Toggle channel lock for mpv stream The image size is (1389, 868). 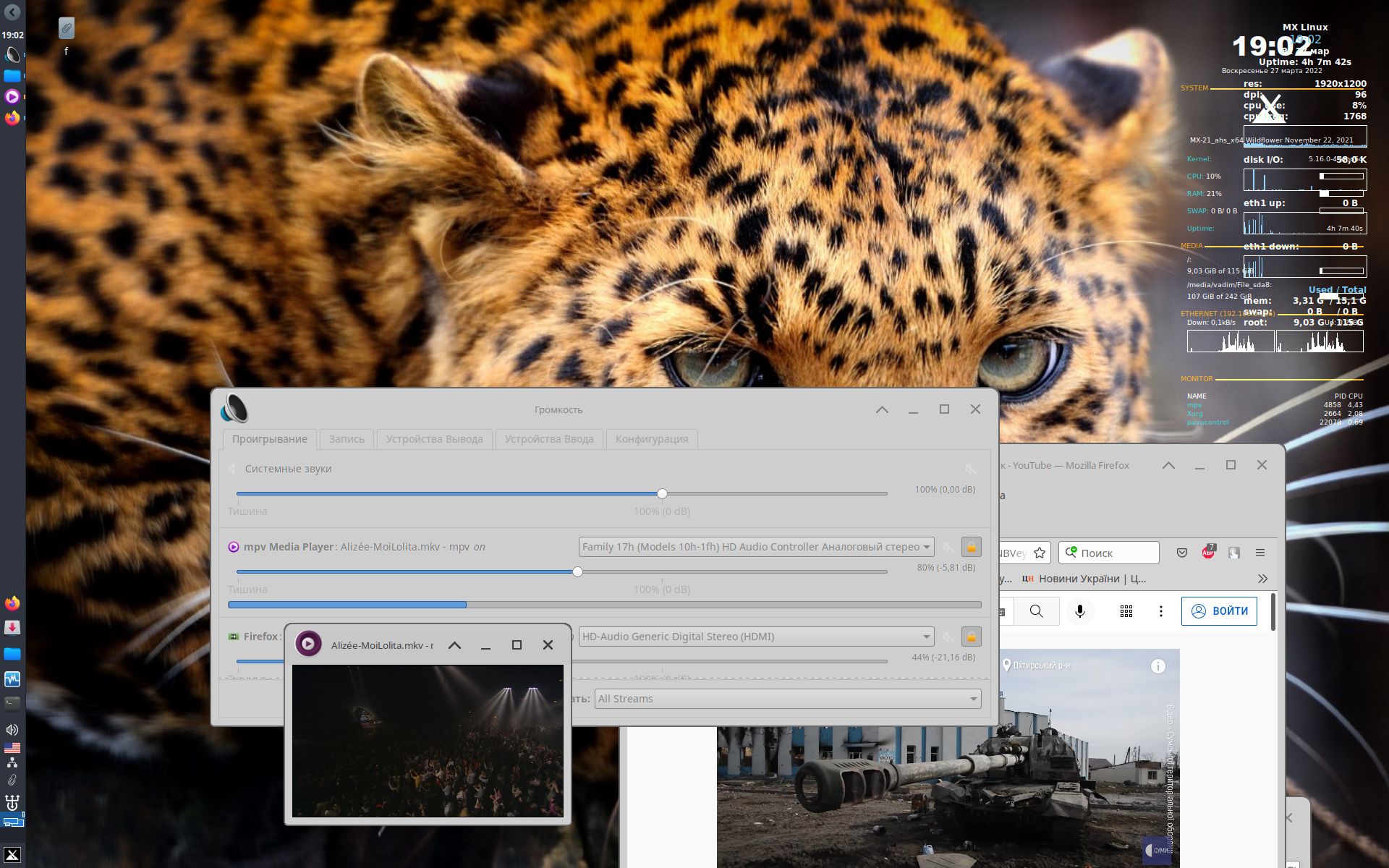pyautogui.click(x=971, y=547)
